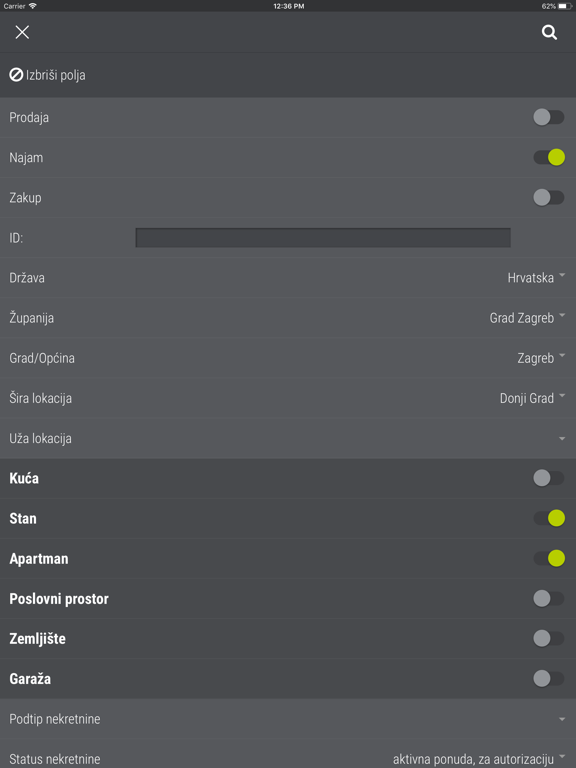Open the Podtip nekretnine dropdown
This screenshot has width=576, height=768.
point(288,719)
